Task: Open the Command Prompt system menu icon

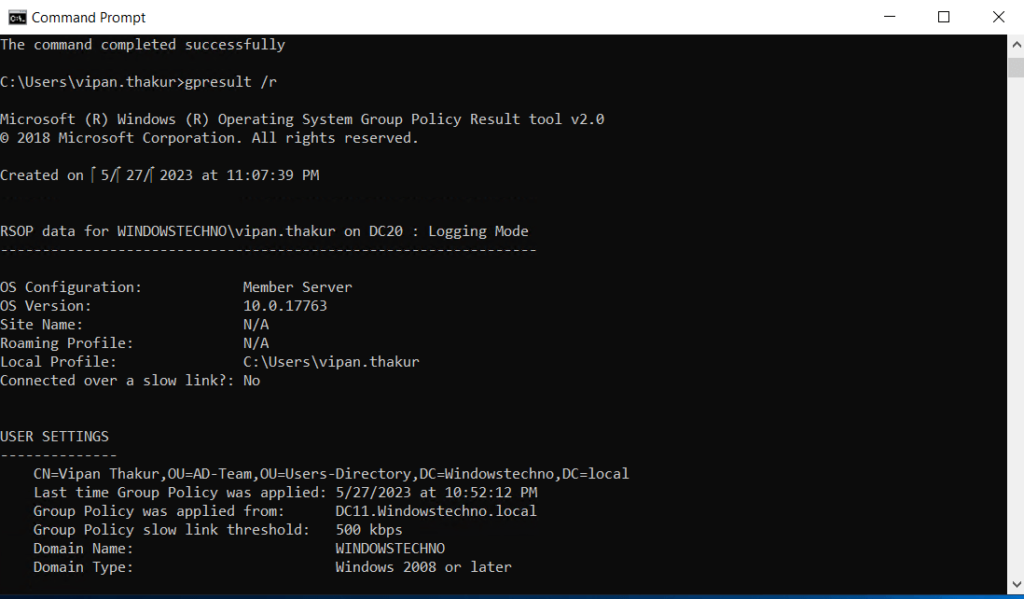Action: tap(16, 17)
